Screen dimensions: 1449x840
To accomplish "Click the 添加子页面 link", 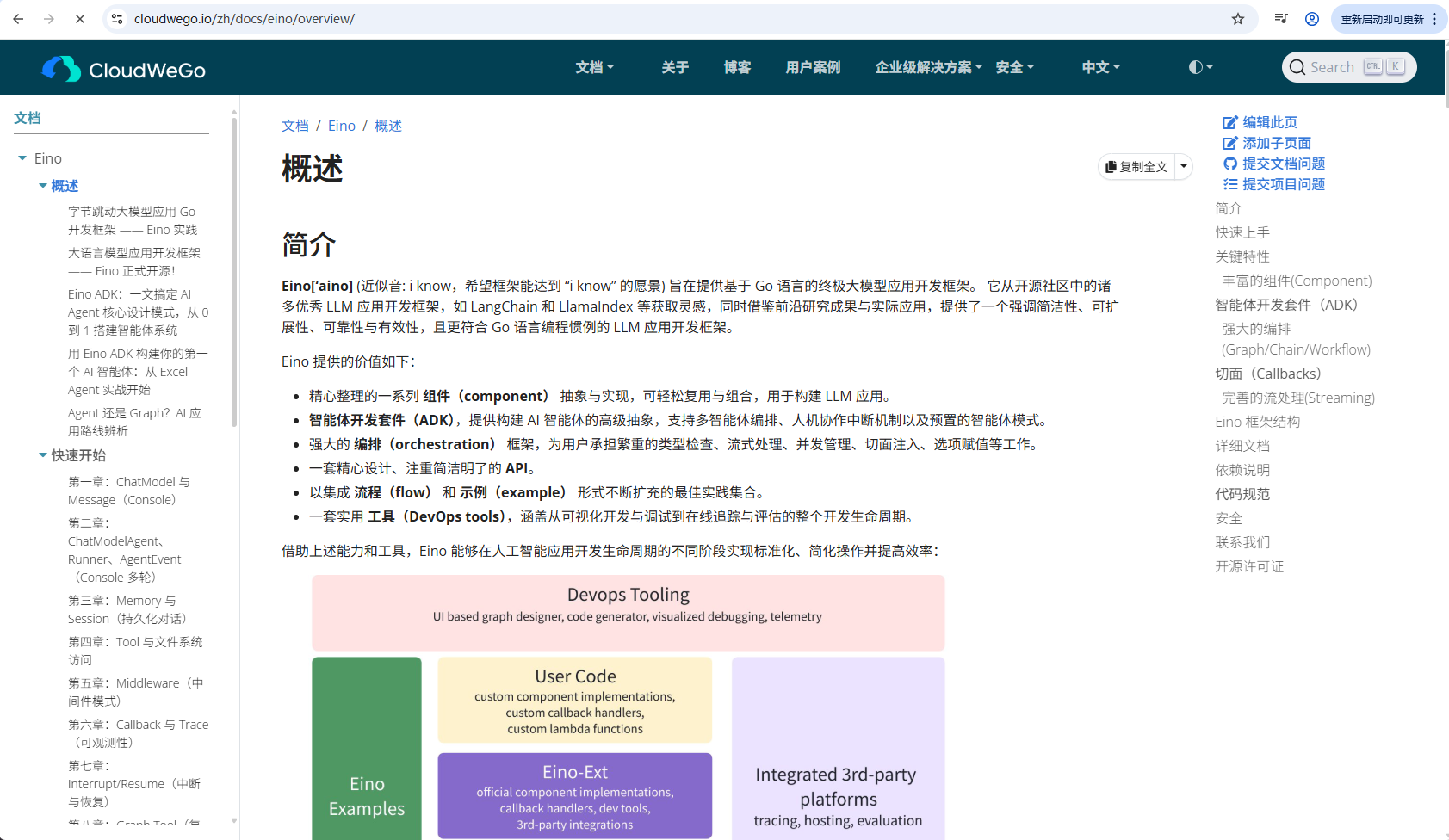I will pyautogui.click(x=1277, y=143).
